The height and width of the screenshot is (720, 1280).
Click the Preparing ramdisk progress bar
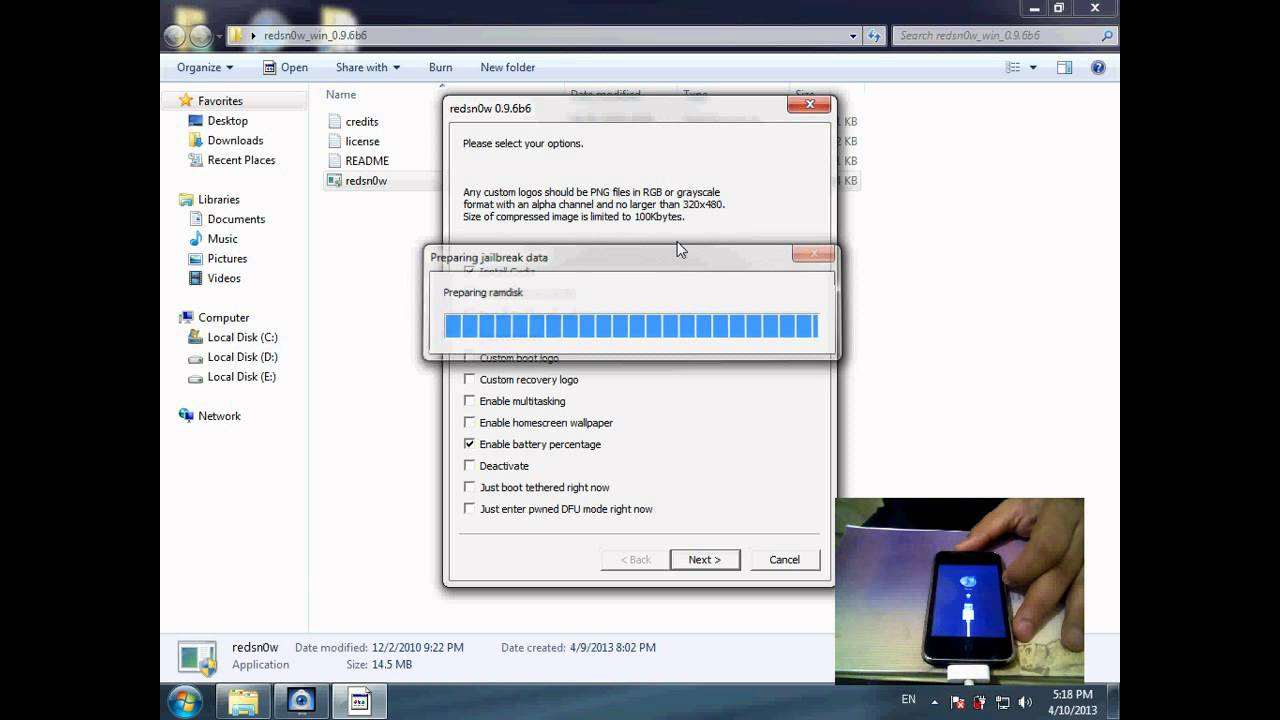[x=631, y=326]
